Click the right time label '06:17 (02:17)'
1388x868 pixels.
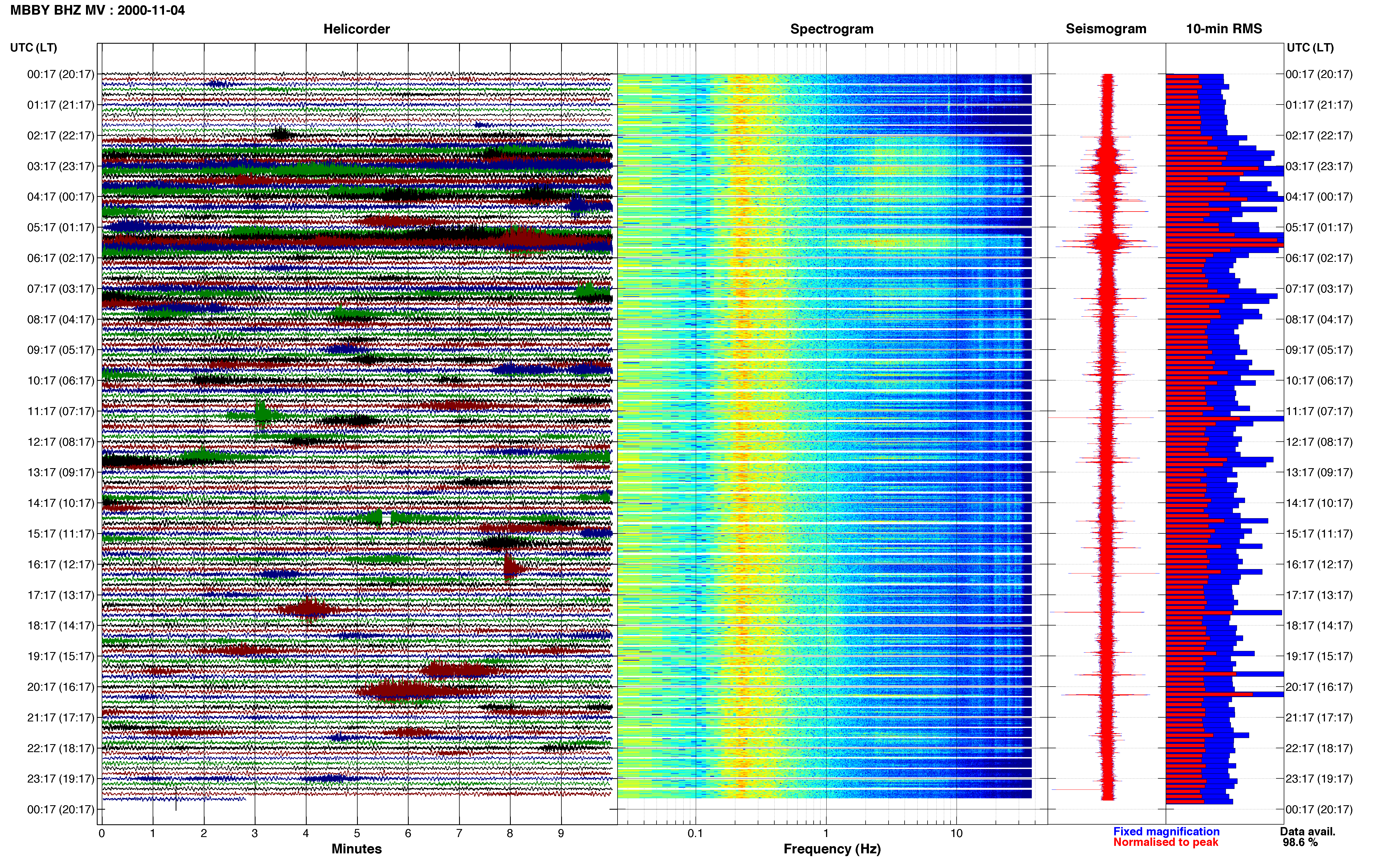click(x=1319, y=258)
